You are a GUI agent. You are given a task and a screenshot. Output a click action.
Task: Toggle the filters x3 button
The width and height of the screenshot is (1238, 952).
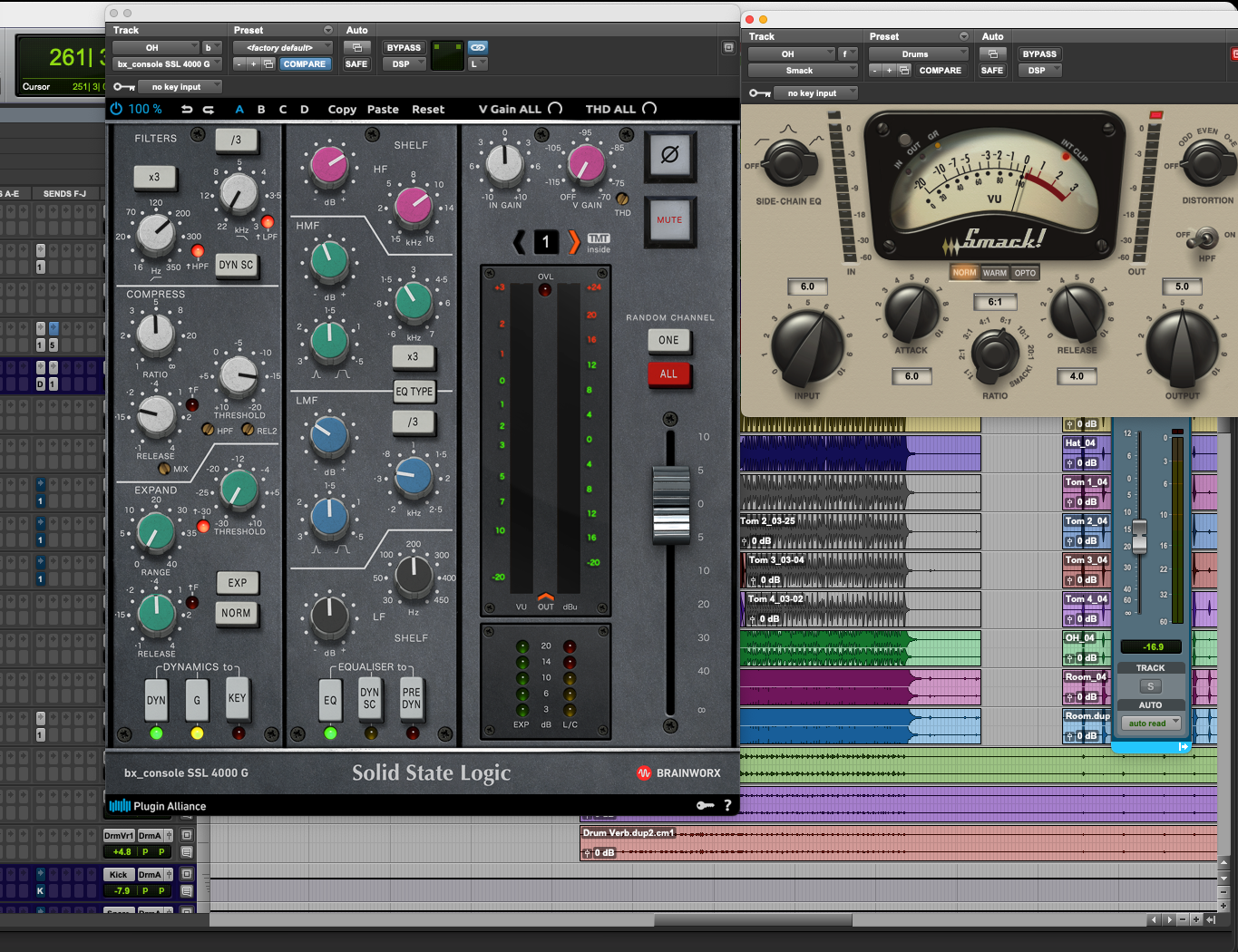pos(154,178)
